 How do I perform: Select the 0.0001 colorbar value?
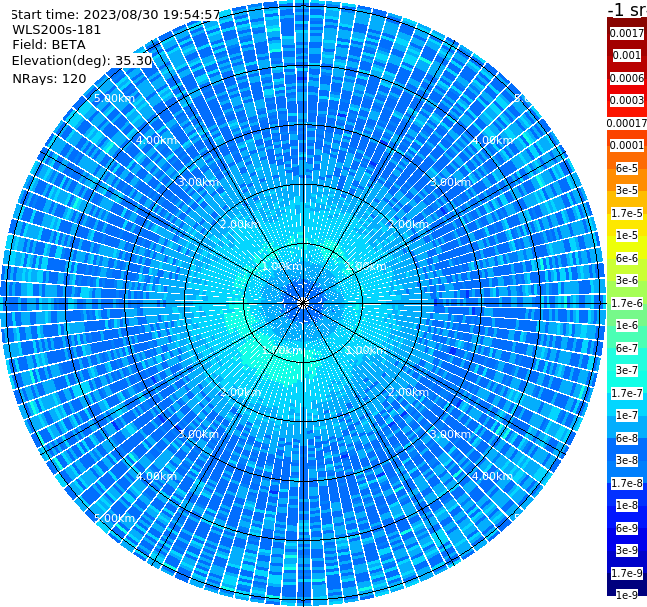[x=627, y=145]
